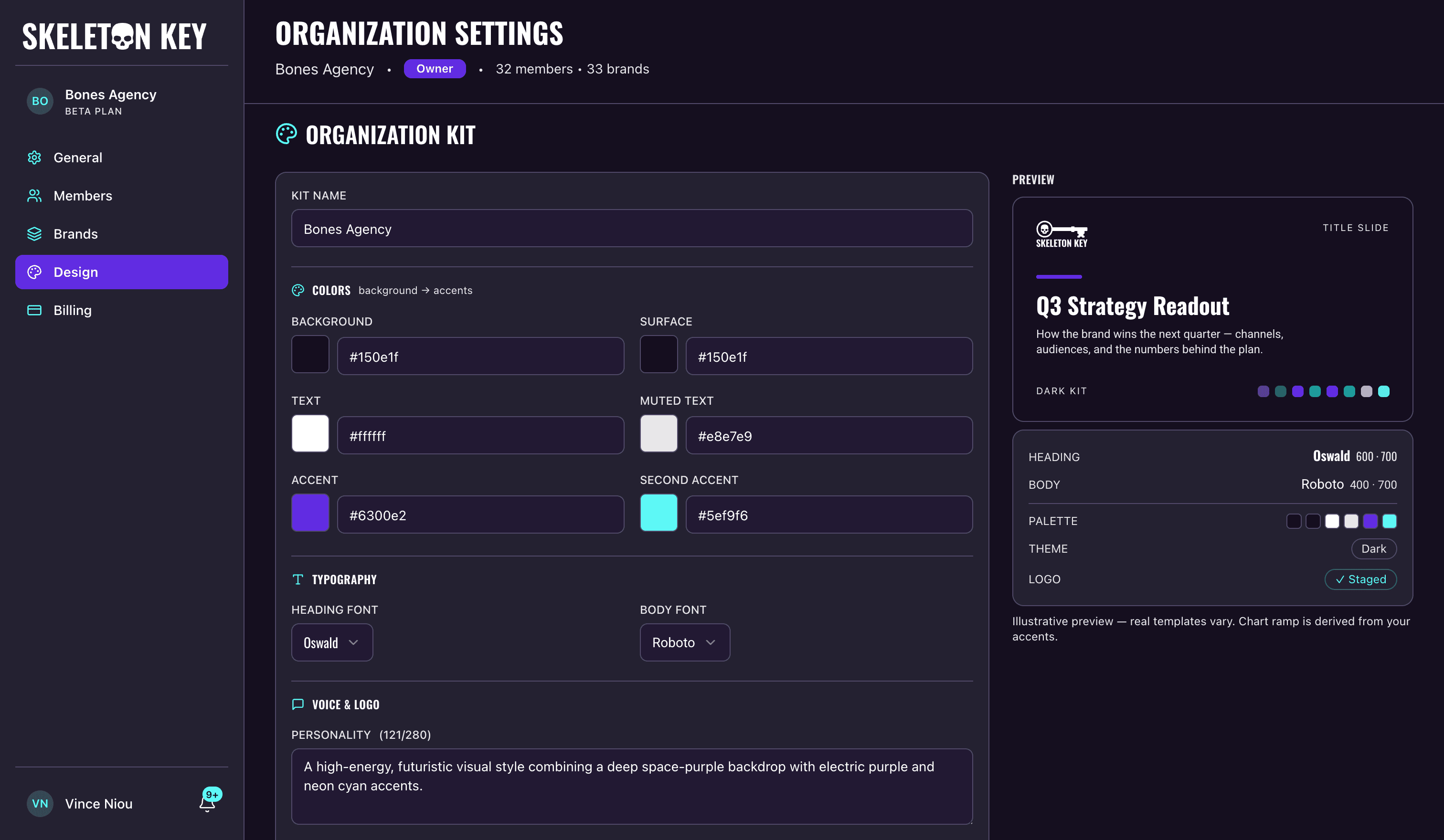Screen dimensions: 1444x840
Task: Click the "DARK KIT" label in preview
Action: [1061, 391]
